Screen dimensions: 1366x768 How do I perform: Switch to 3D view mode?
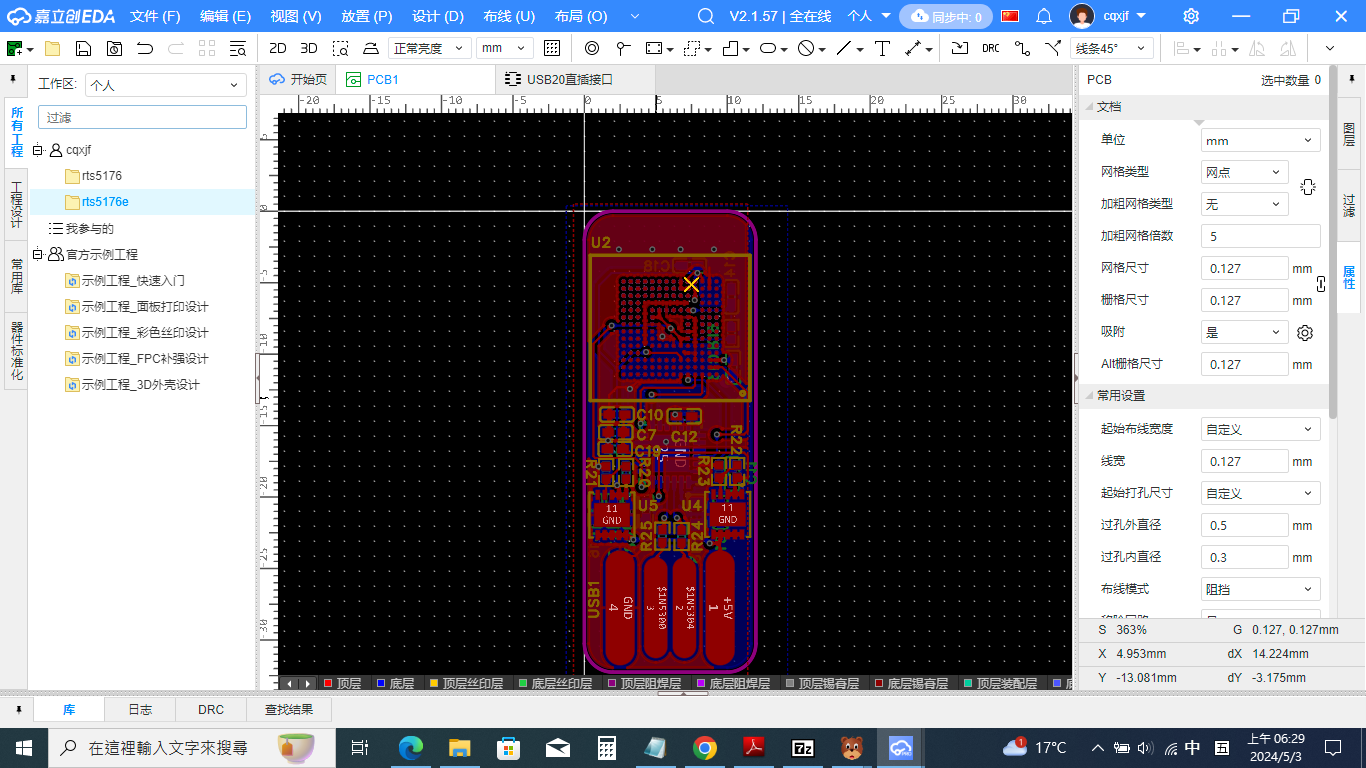coord(309,48)
